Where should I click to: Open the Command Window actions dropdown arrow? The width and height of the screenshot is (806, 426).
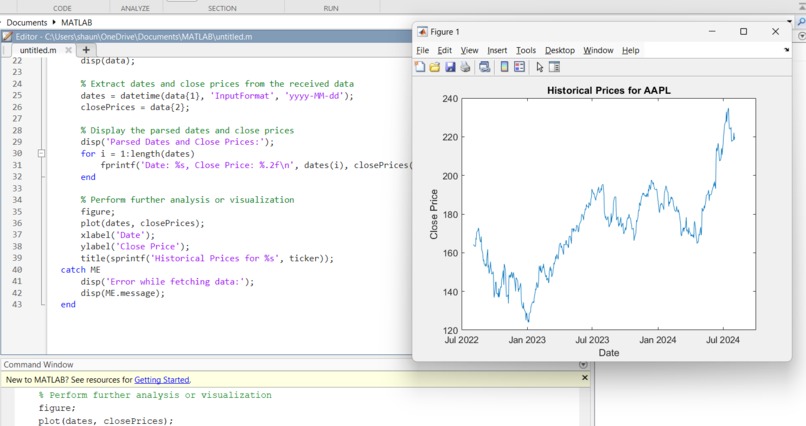583,364
